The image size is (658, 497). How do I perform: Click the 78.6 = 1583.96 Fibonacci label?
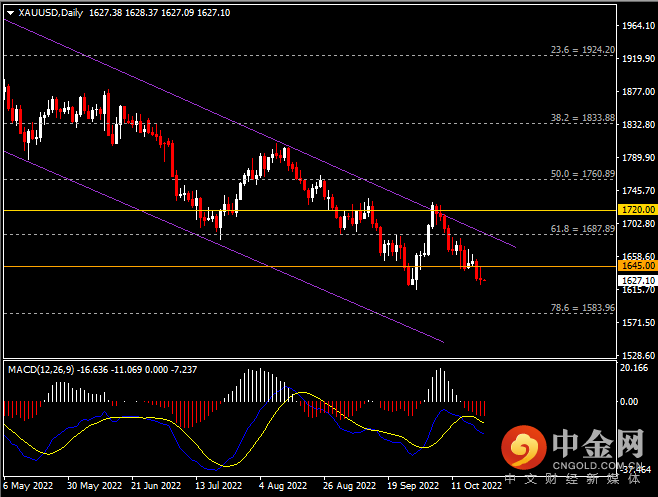[582, 307]
